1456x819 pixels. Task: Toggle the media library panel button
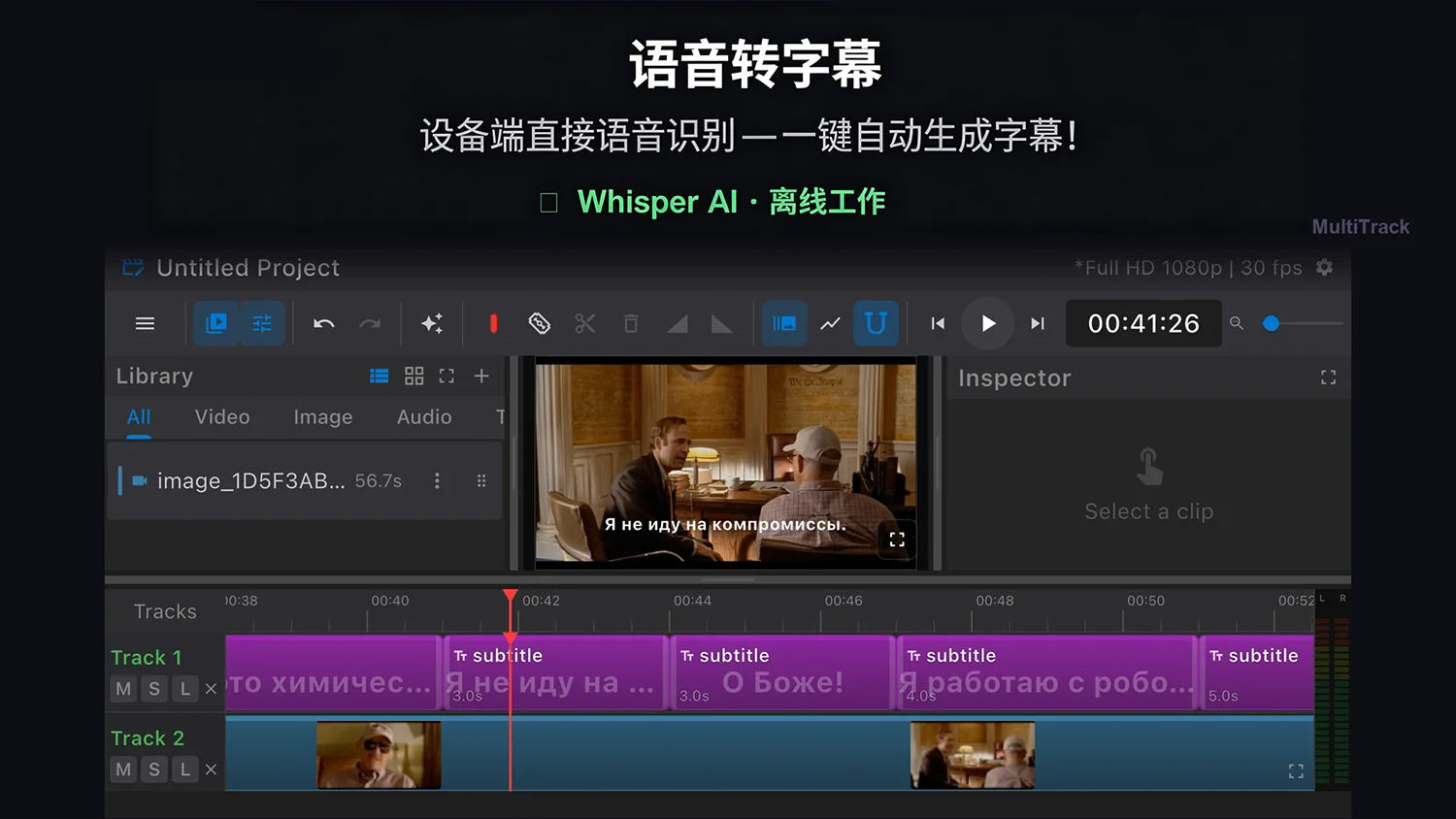click(x=216, y=323)
